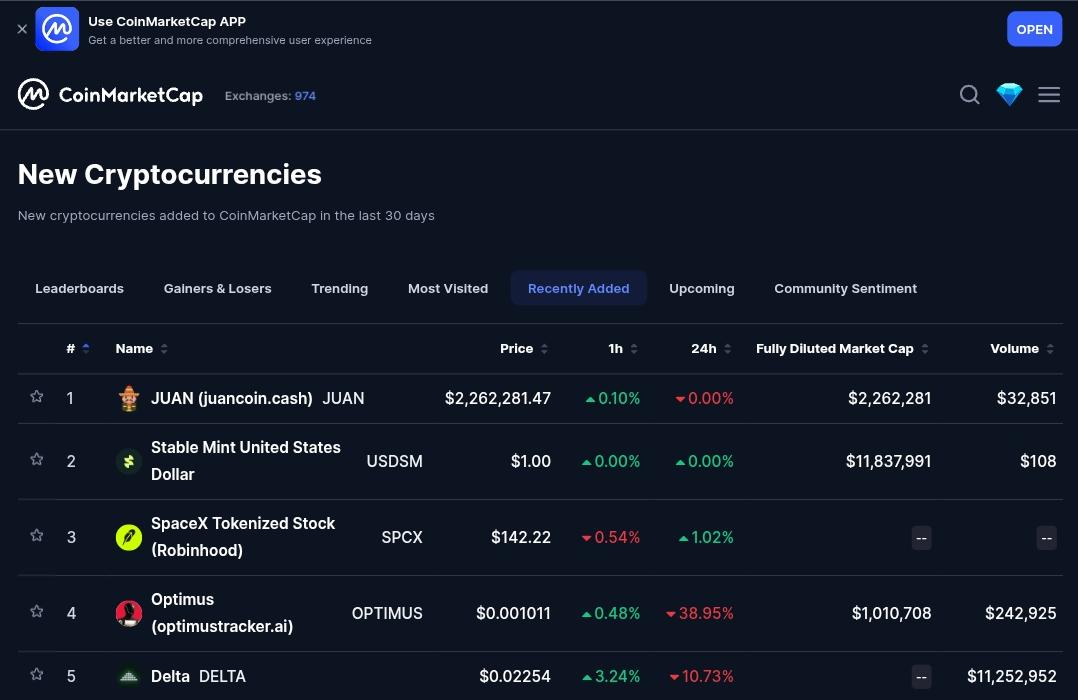Viewport: 1078px width, 700px height.
Task: Switch to the Gainers & Losers tab
Action: pos(217,288)
